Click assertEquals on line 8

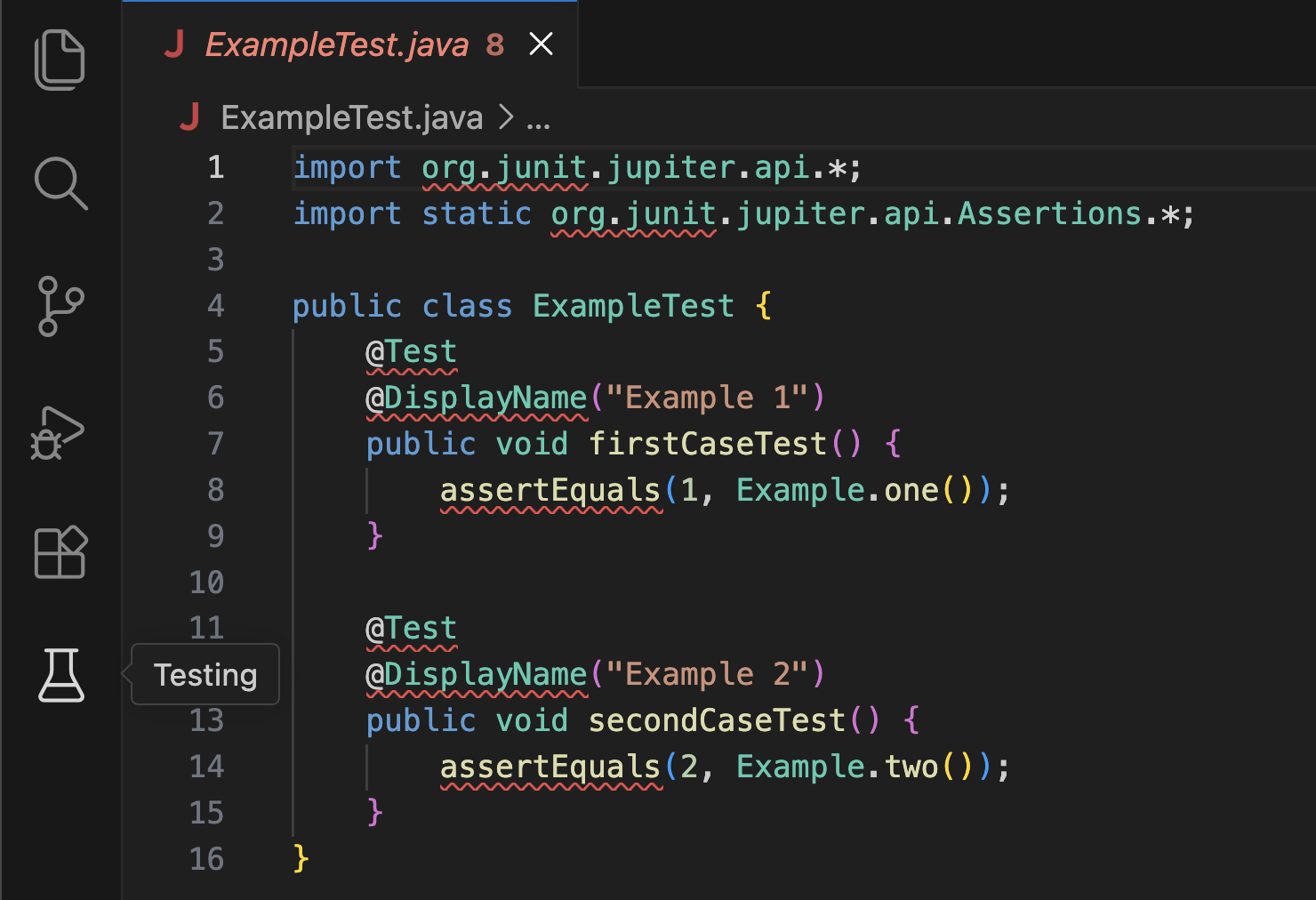(550, 490)
